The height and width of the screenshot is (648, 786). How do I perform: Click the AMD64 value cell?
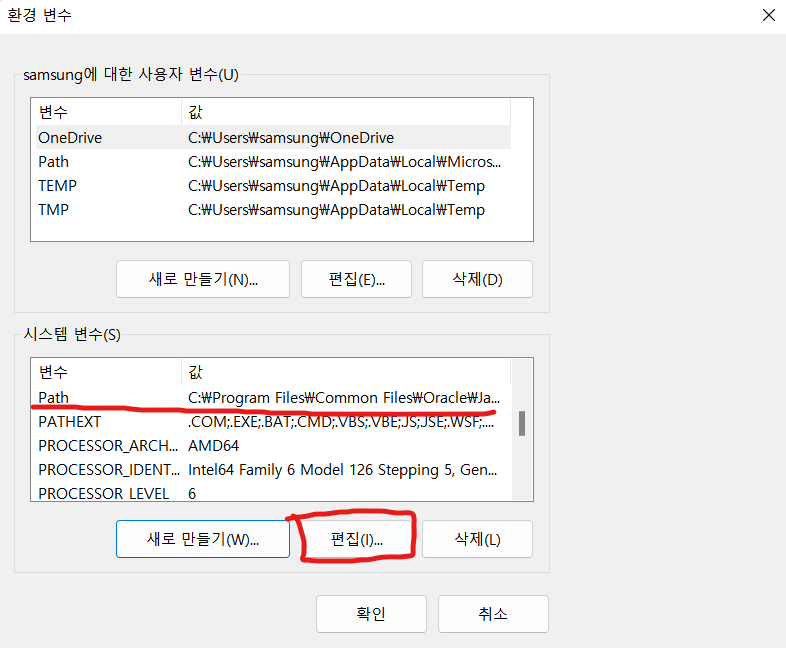point(214,446)
